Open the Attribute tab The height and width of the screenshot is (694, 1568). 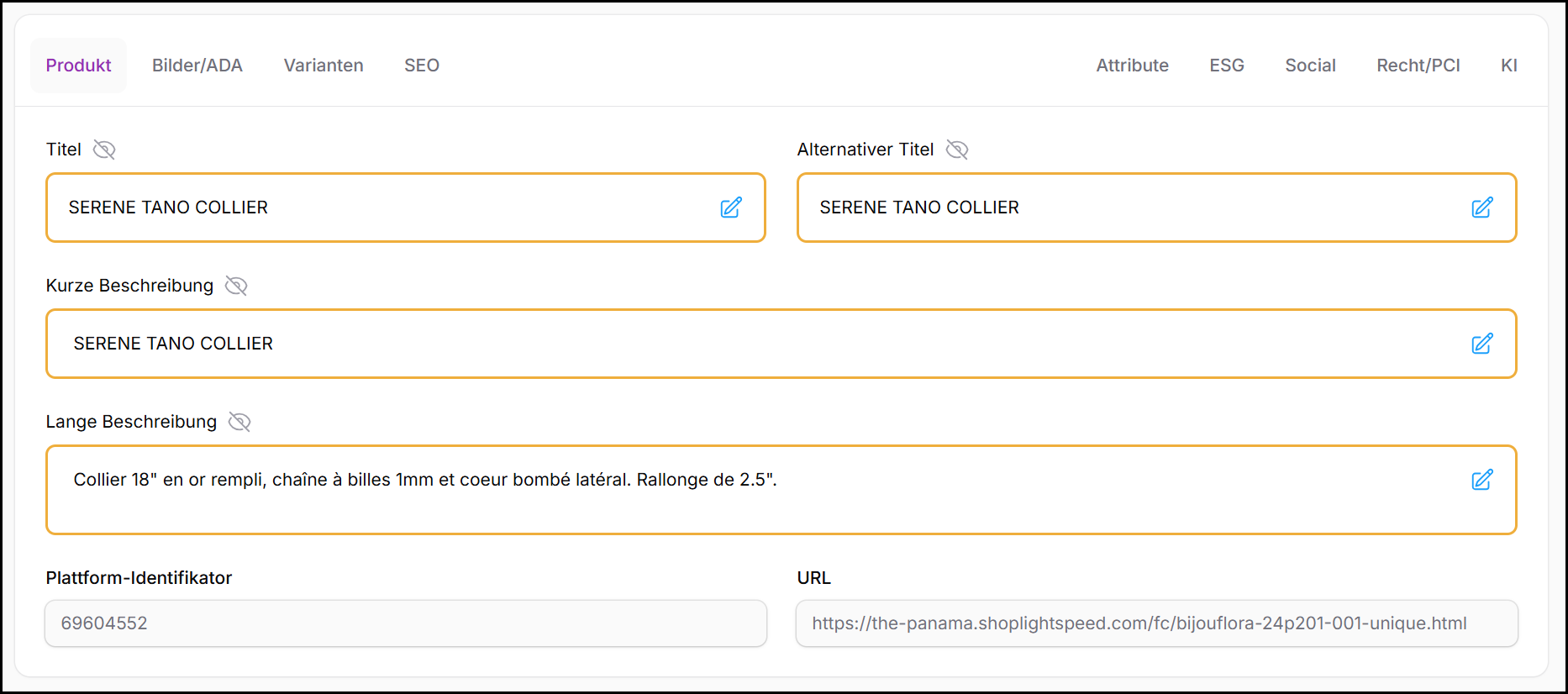pos(1132,66)
